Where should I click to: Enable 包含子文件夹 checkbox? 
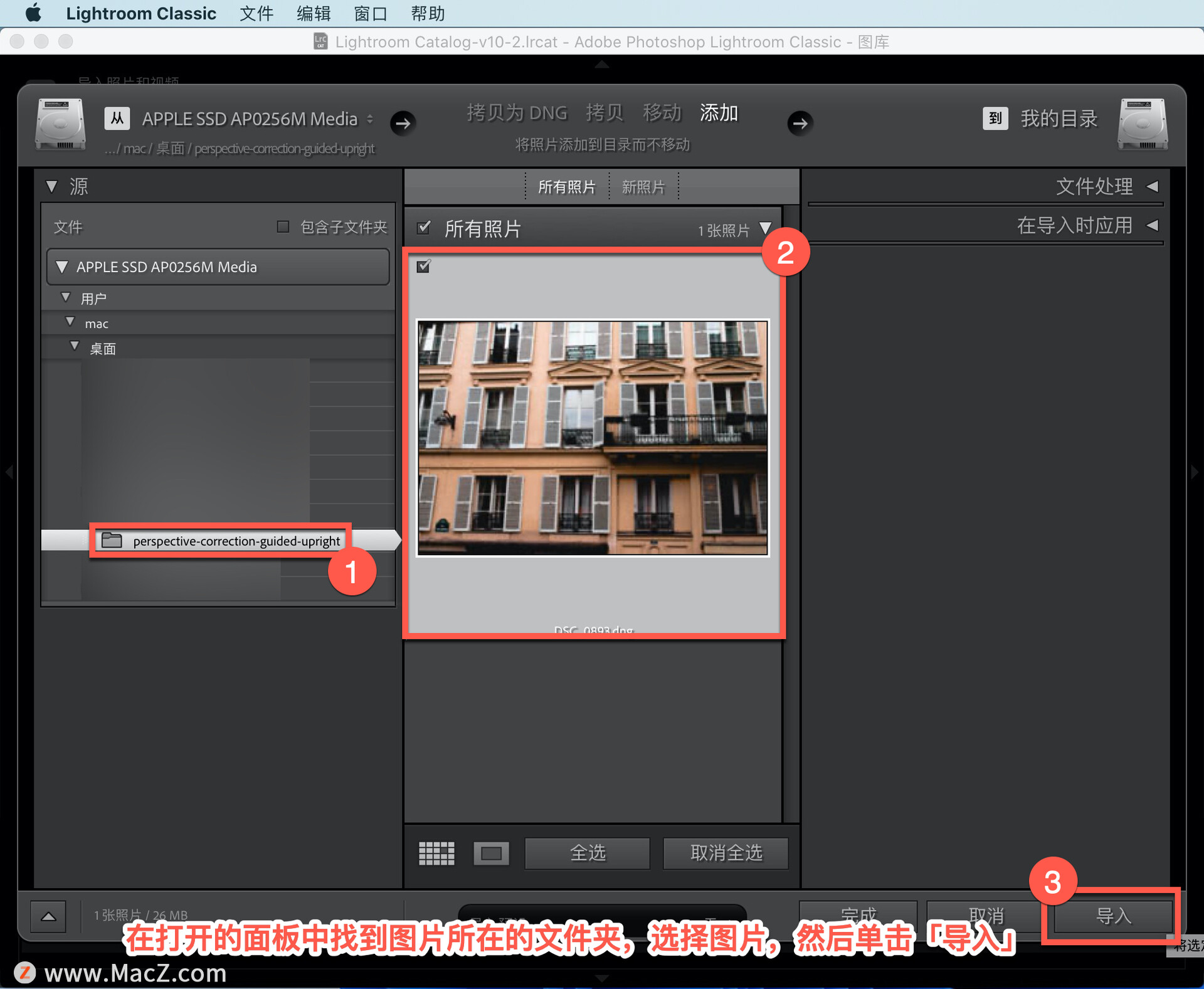pos(283,226)
